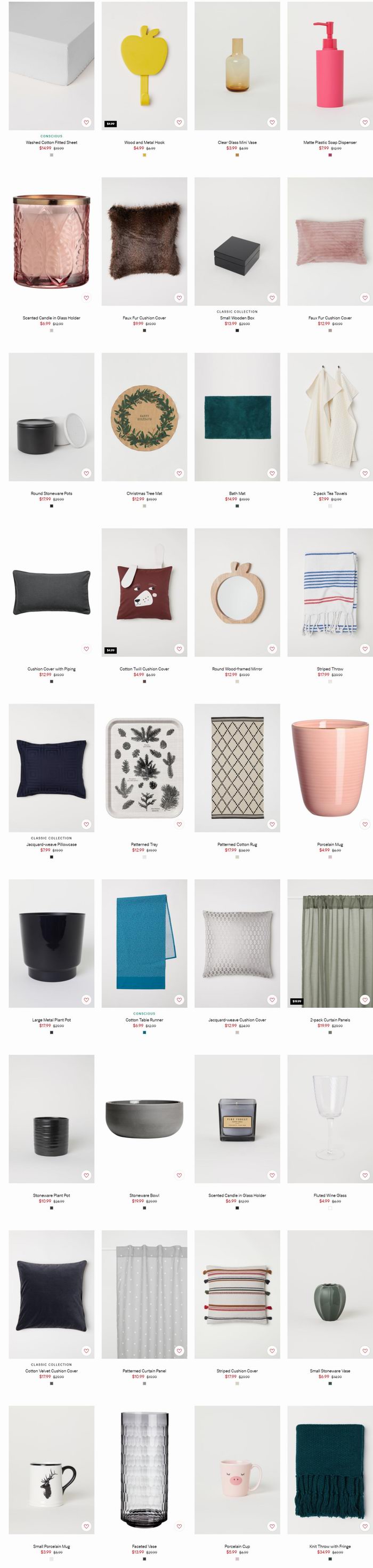Save Matte Plastic Soap Dispenser to favorites
The height and width of the screenshot is (1568, 373).
pos(365,122)
